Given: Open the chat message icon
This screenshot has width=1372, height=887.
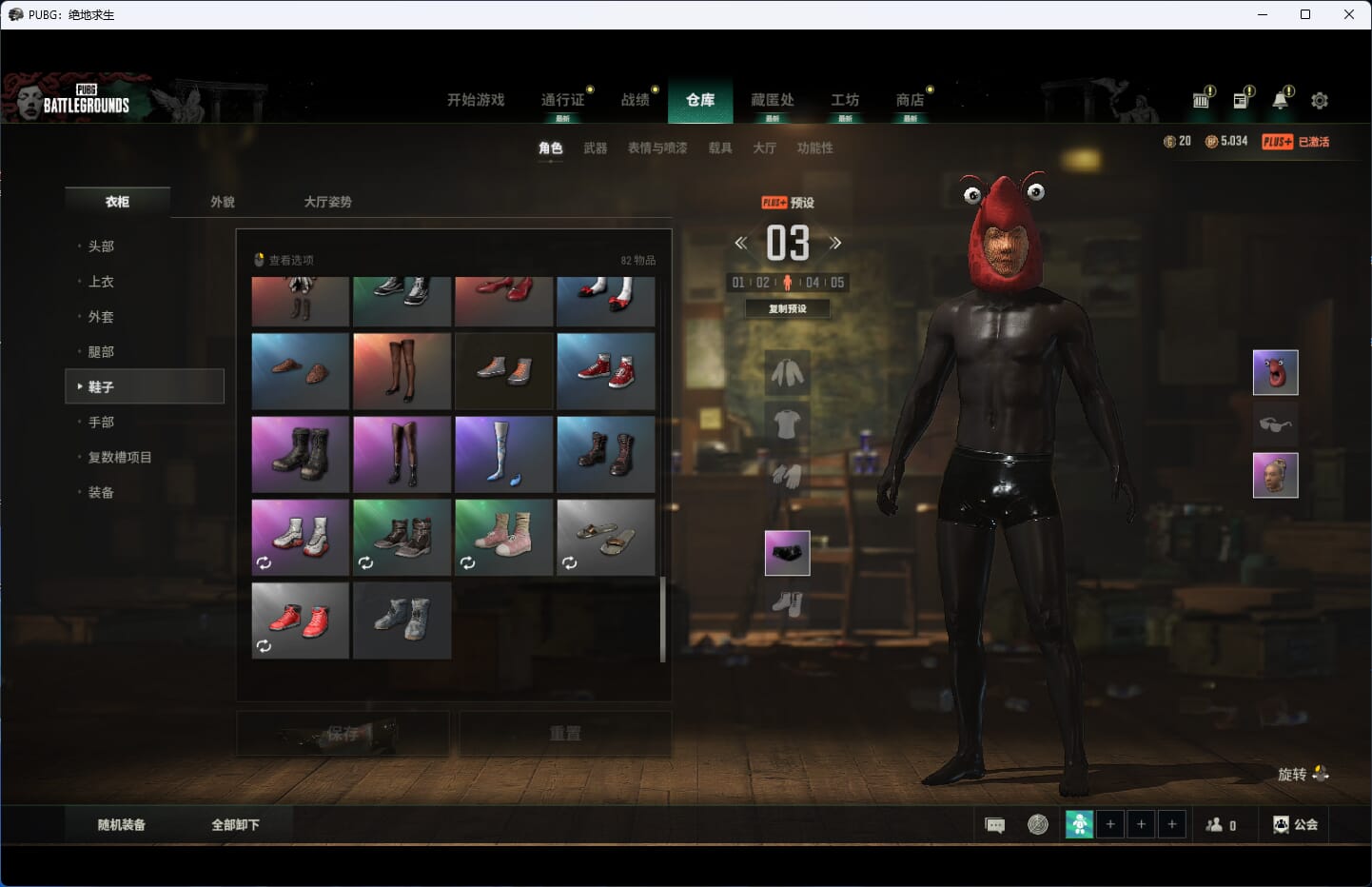Looking at the screenshot, I should pos(995,825).
